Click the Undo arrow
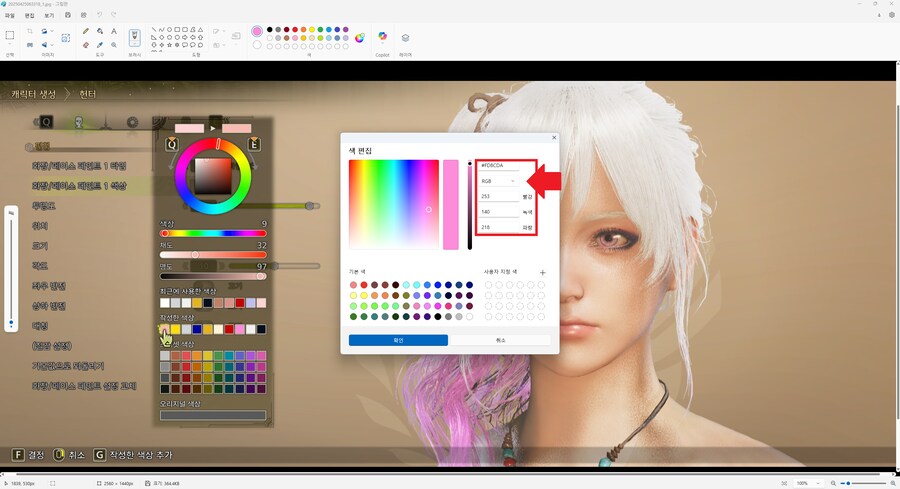Viewport: 900px width, 489px height. coord(99,15)
